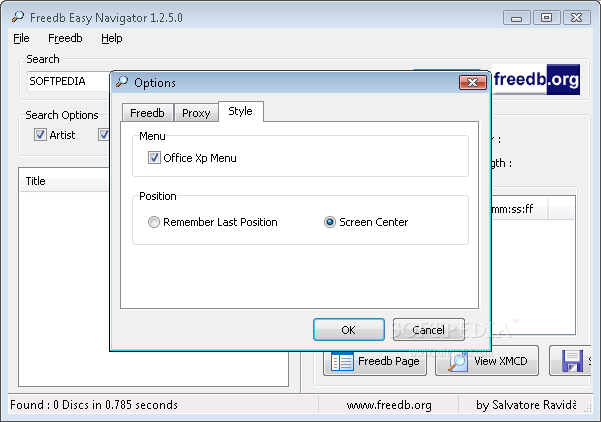This screenshot has width=601, height=422.
Task: Switch to the Proxy tab in Options
Action: tap(196, 113)
